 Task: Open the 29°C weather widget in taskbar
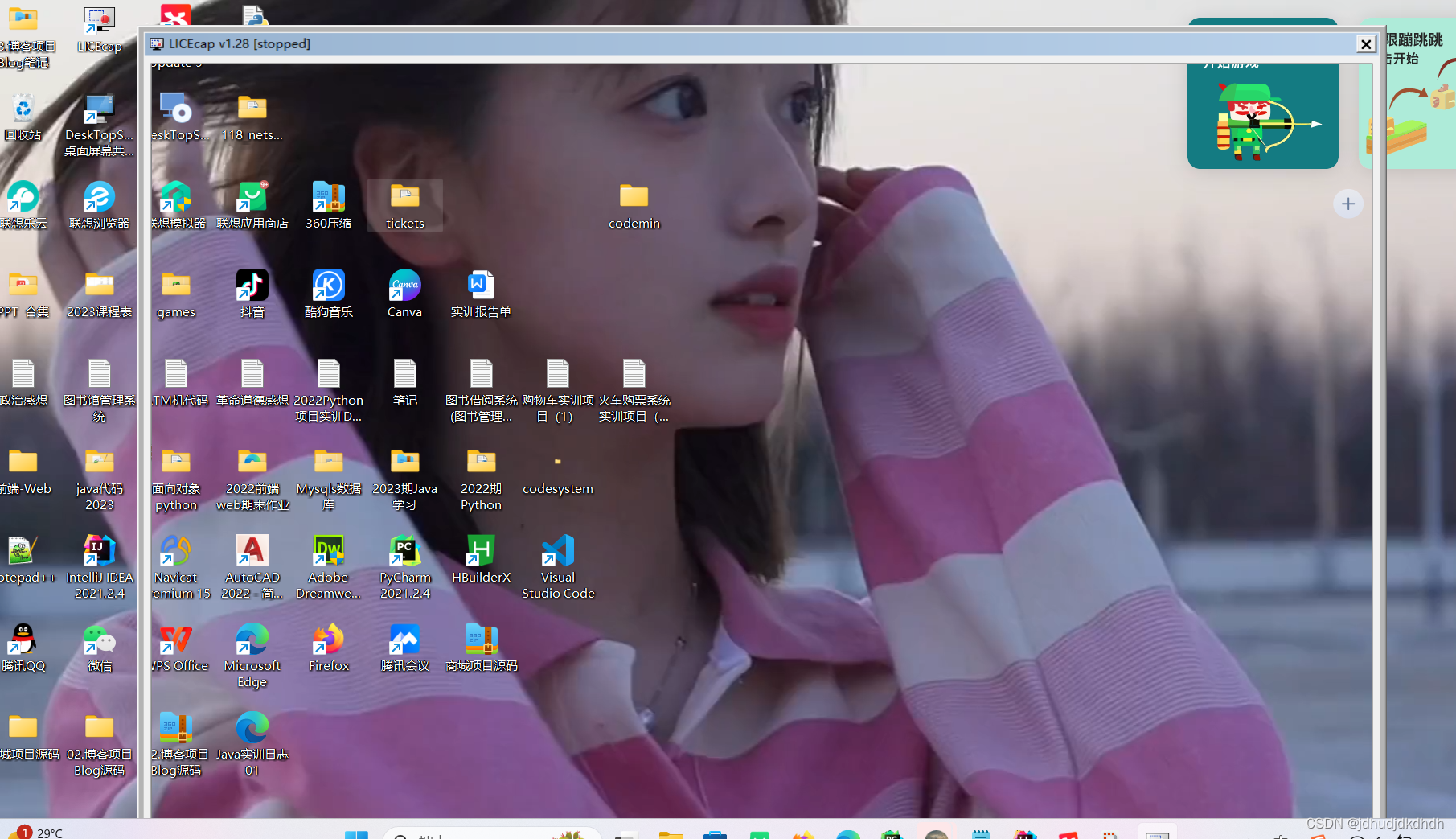point(35,832)
